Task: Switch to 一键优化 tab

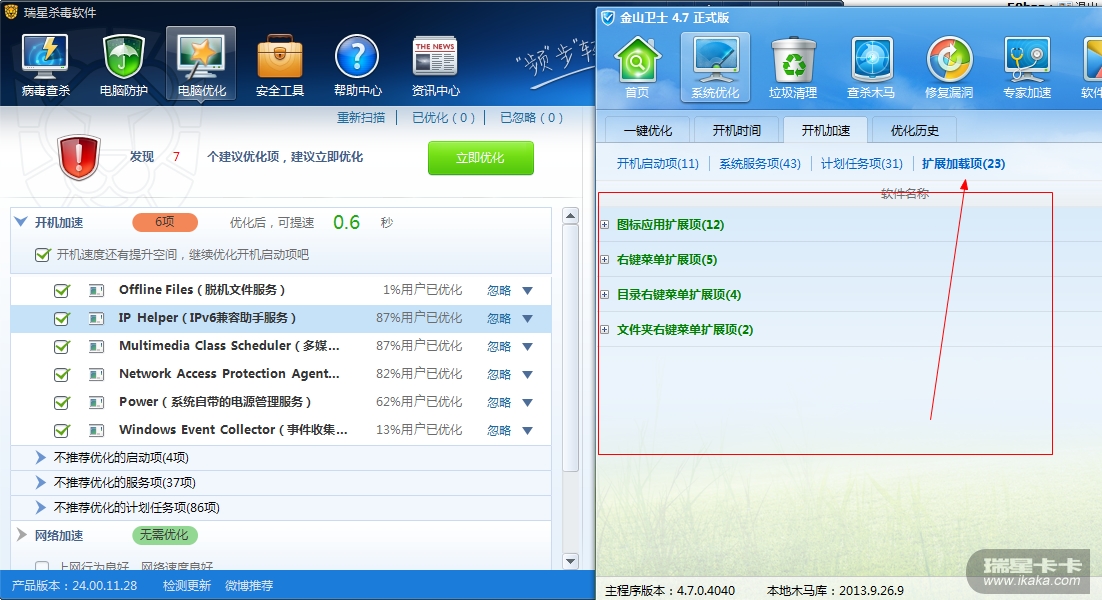Action: 647,131
